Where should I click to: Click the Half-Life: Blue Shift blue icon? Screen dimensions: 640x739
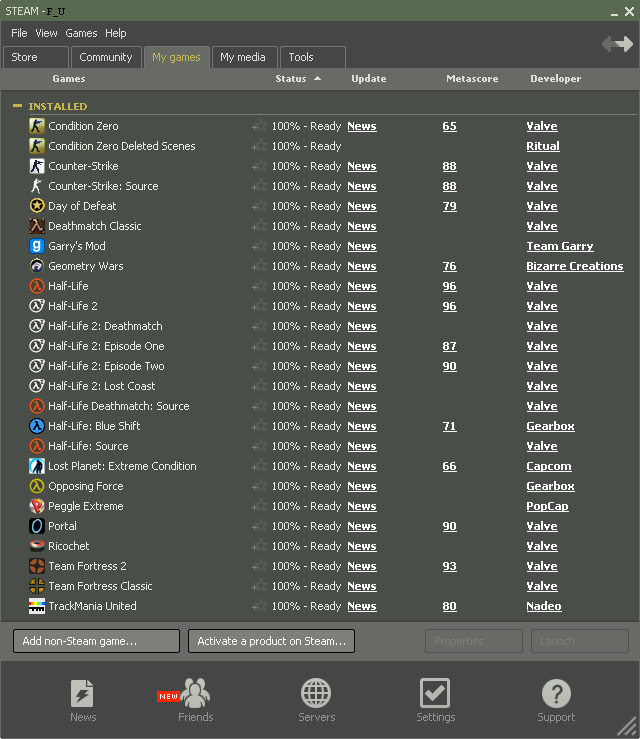coord(37,426)
